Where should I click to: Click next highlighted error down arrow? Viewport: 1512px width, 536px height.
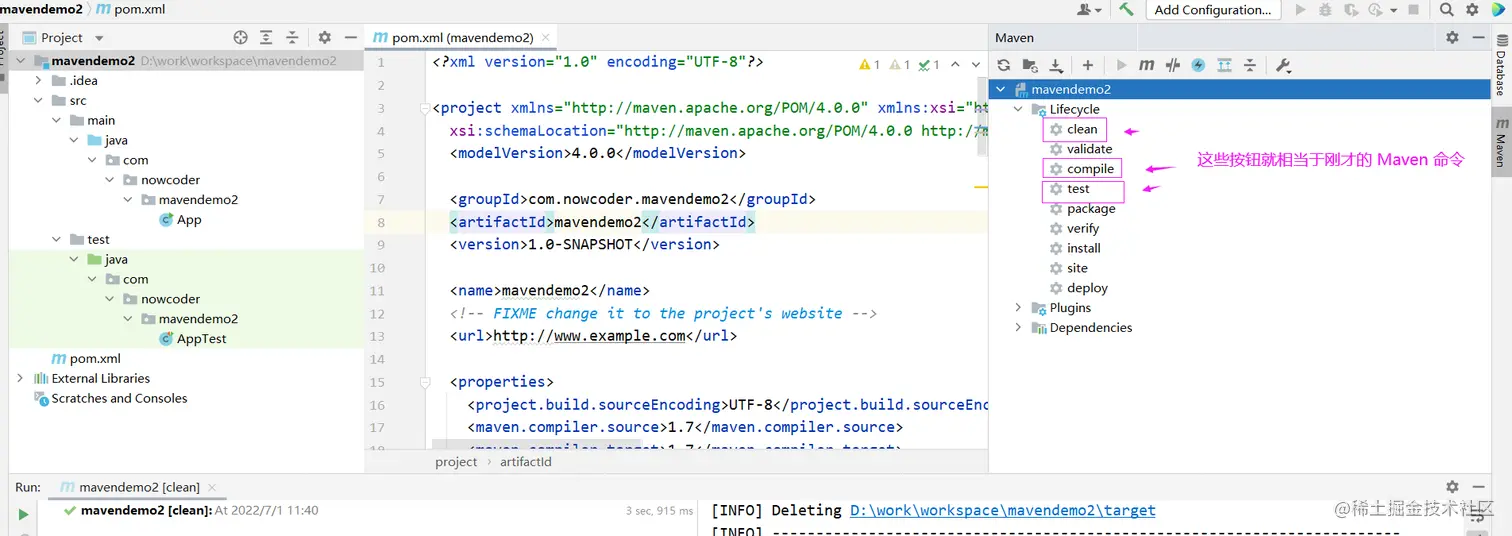click(977, 64)
